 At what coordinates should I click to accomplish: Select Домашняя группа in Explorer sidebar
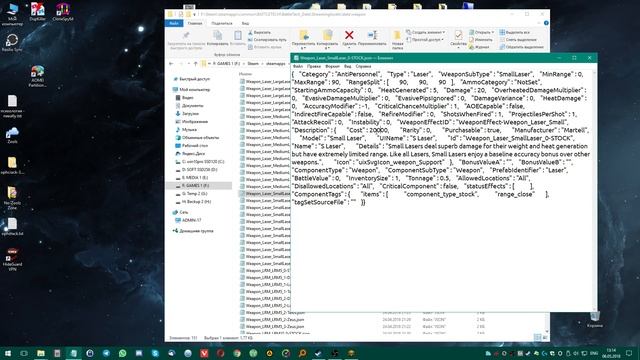(x=193, y=231)
